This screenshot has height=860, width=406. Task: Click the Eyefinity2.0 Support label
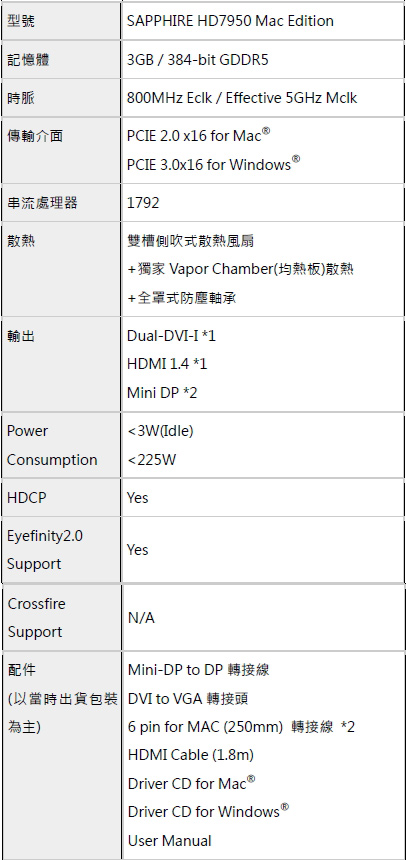44,550
